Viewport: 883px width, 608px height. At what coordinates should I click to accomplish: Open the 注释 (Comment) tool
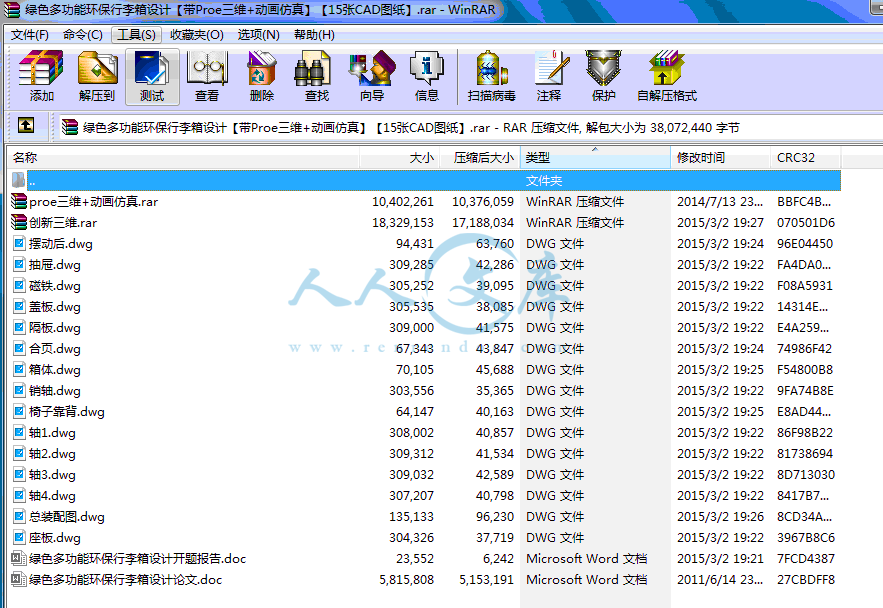[549, 77]
